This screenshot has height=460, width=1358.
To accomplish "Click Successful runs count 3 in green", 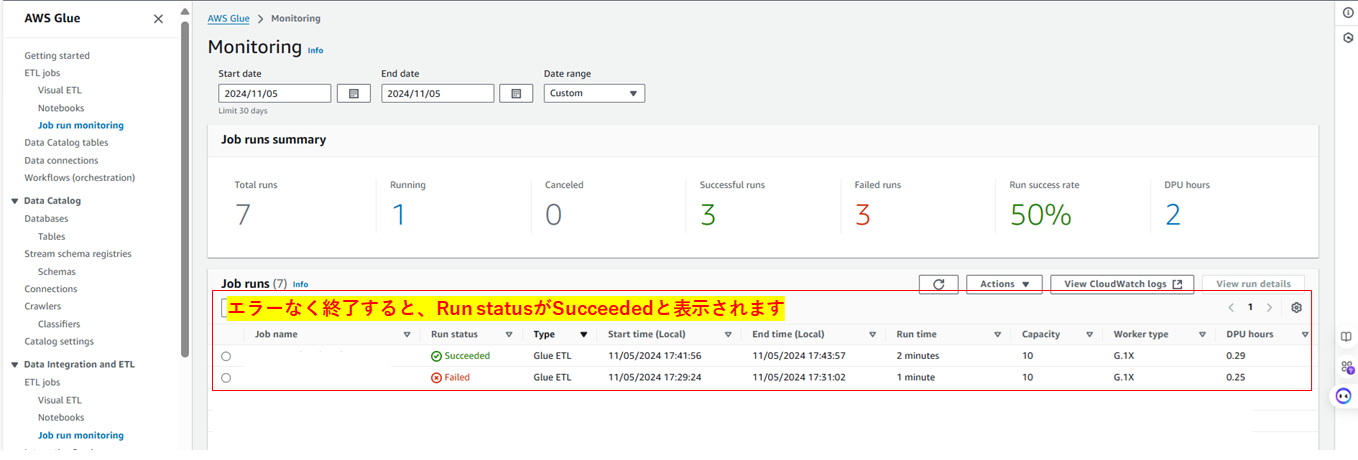I will pos(708,215).
